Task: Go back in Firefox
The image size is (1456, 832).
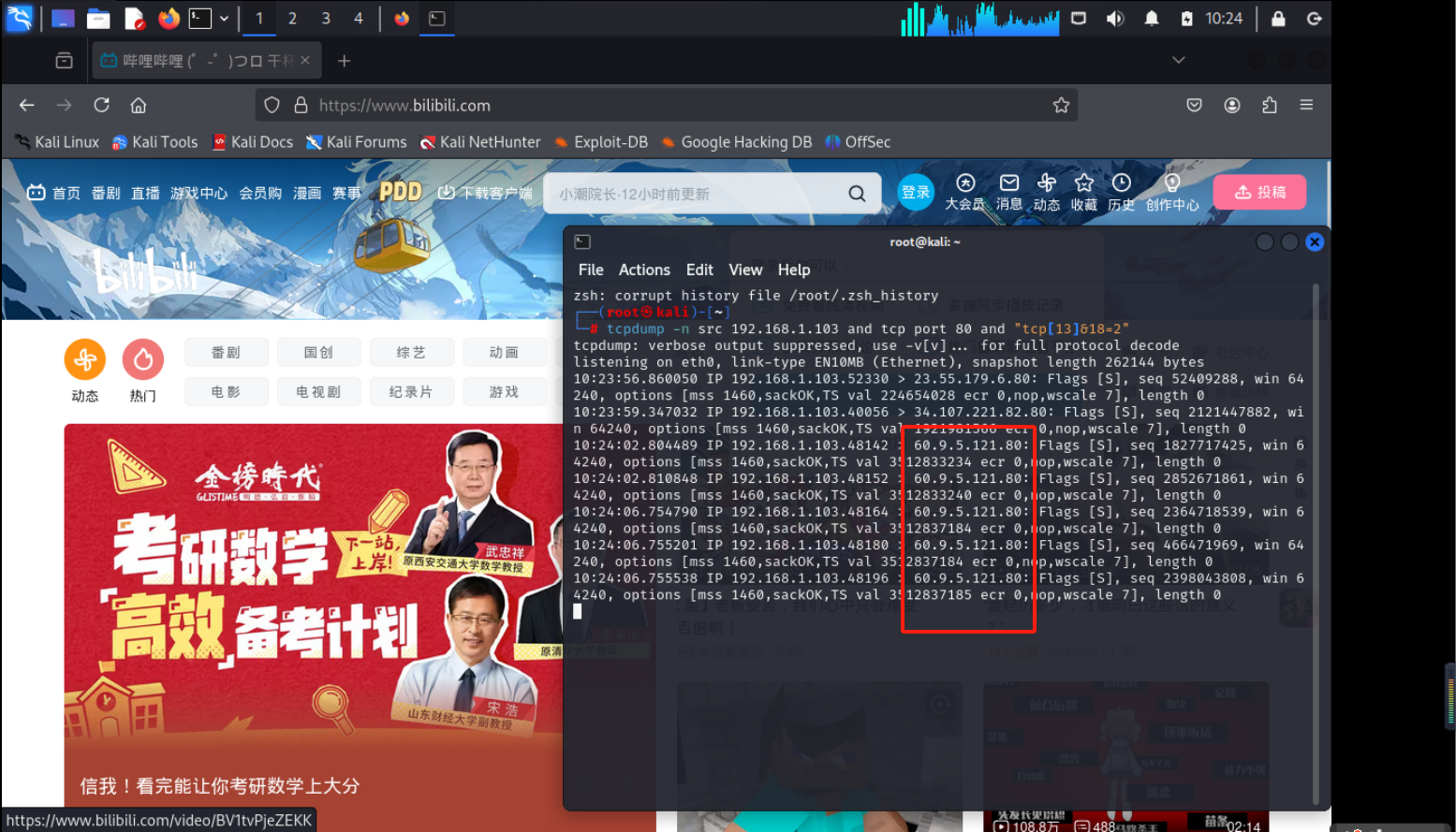Action: 27,105
